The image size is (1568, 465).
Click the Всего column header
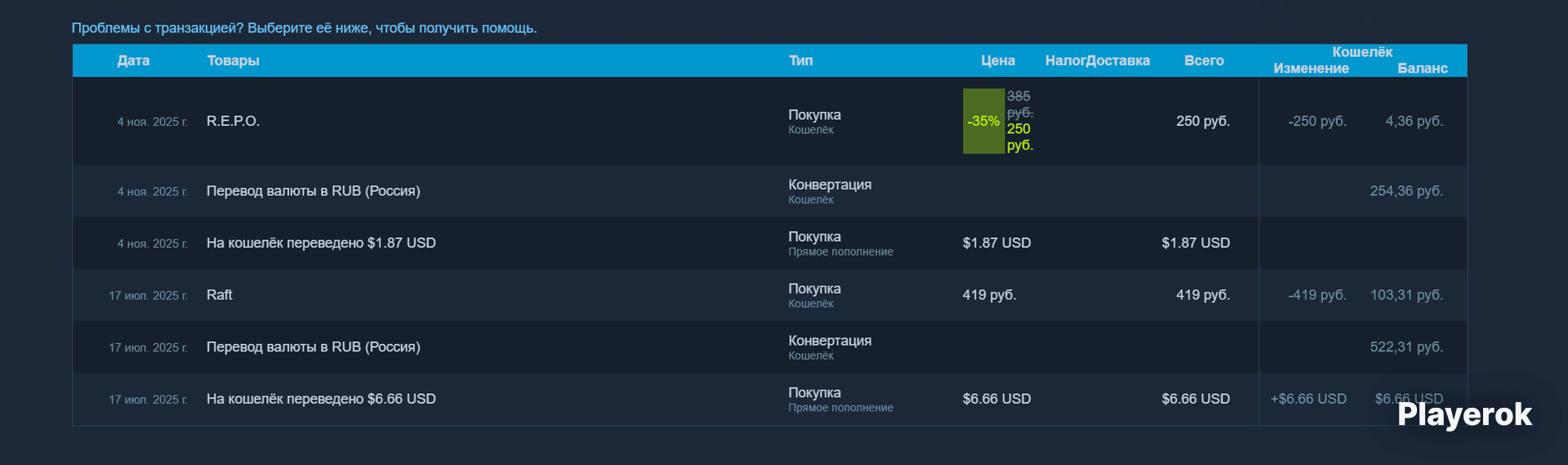[x=1204, y=60]
